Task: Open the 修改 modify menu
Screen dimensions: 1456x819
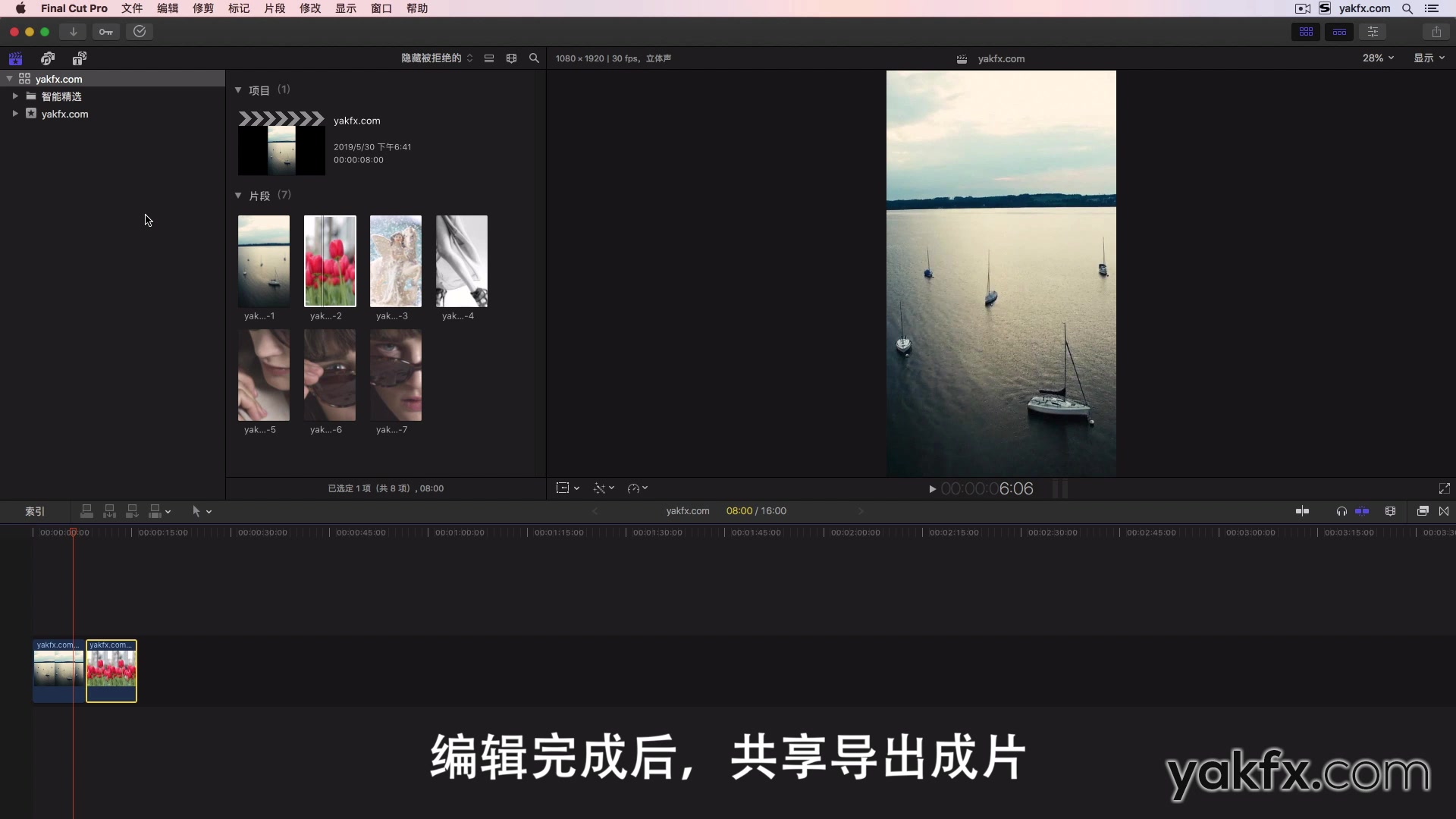Action: click(310, 8)
